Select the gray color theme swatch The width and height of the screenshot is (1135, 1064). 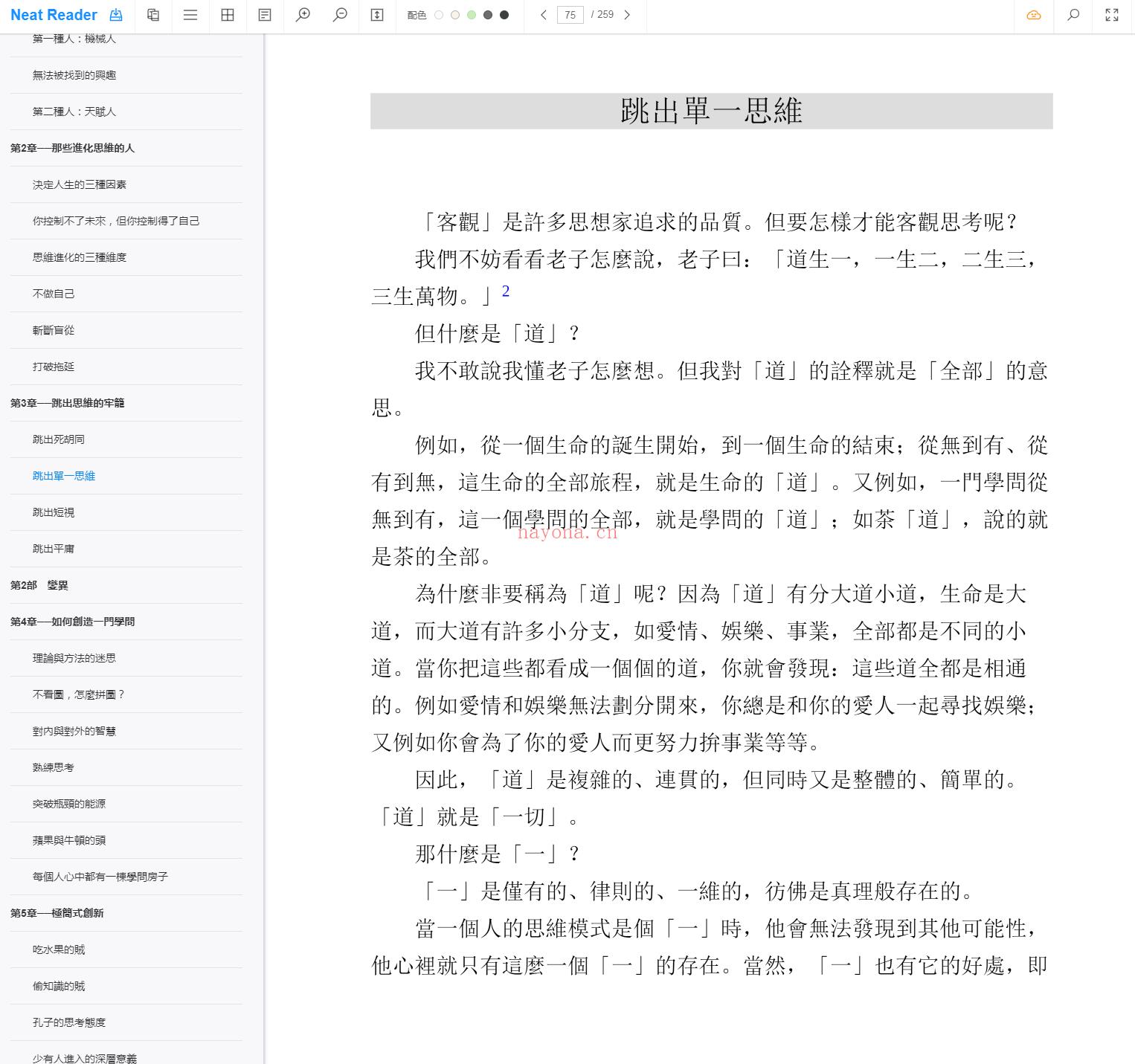pos(488,15)
